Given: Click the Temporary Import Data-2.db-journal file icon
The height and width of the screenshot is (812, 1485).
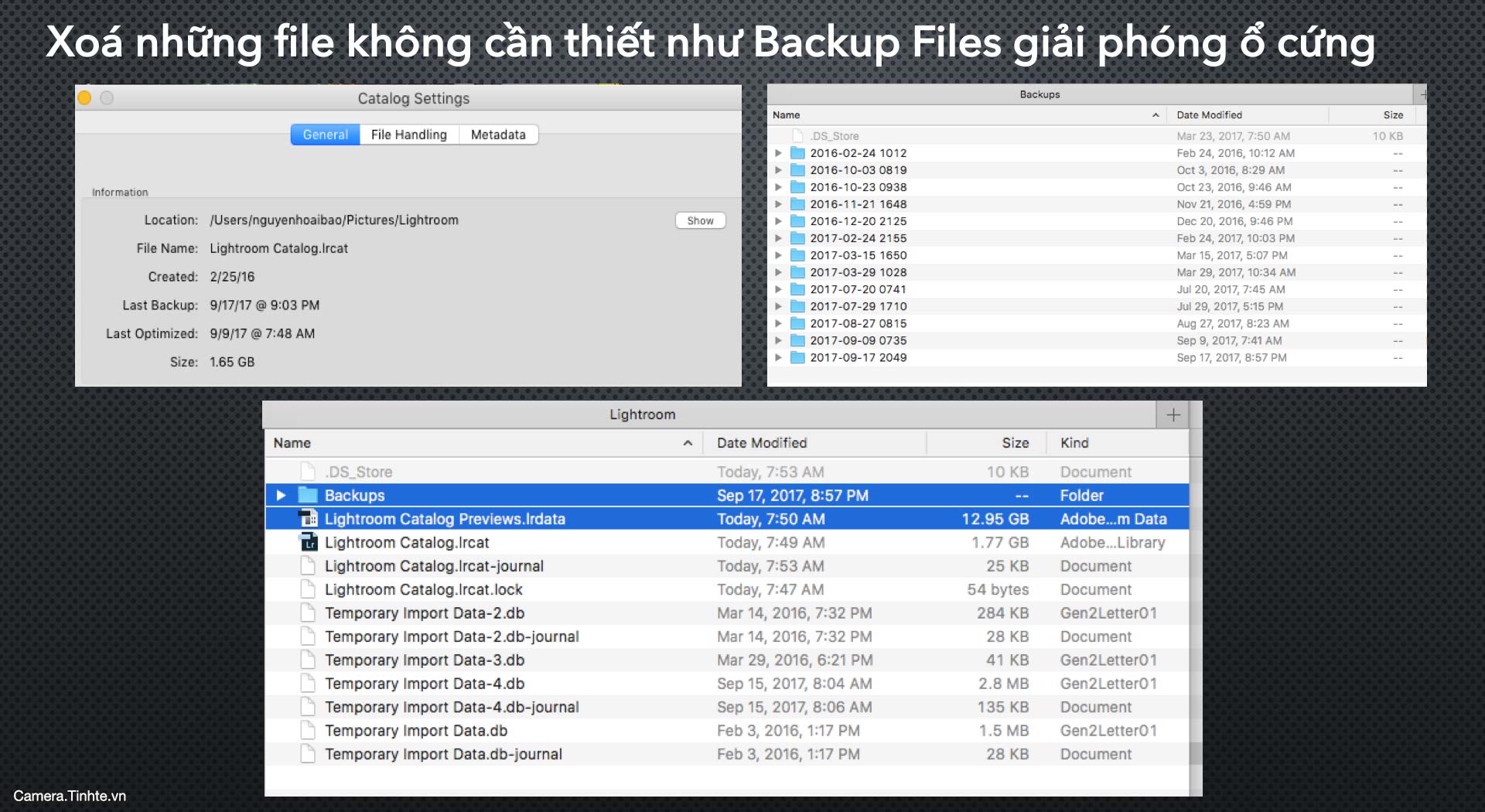Looking at the screenshot, I should point(308,636).
